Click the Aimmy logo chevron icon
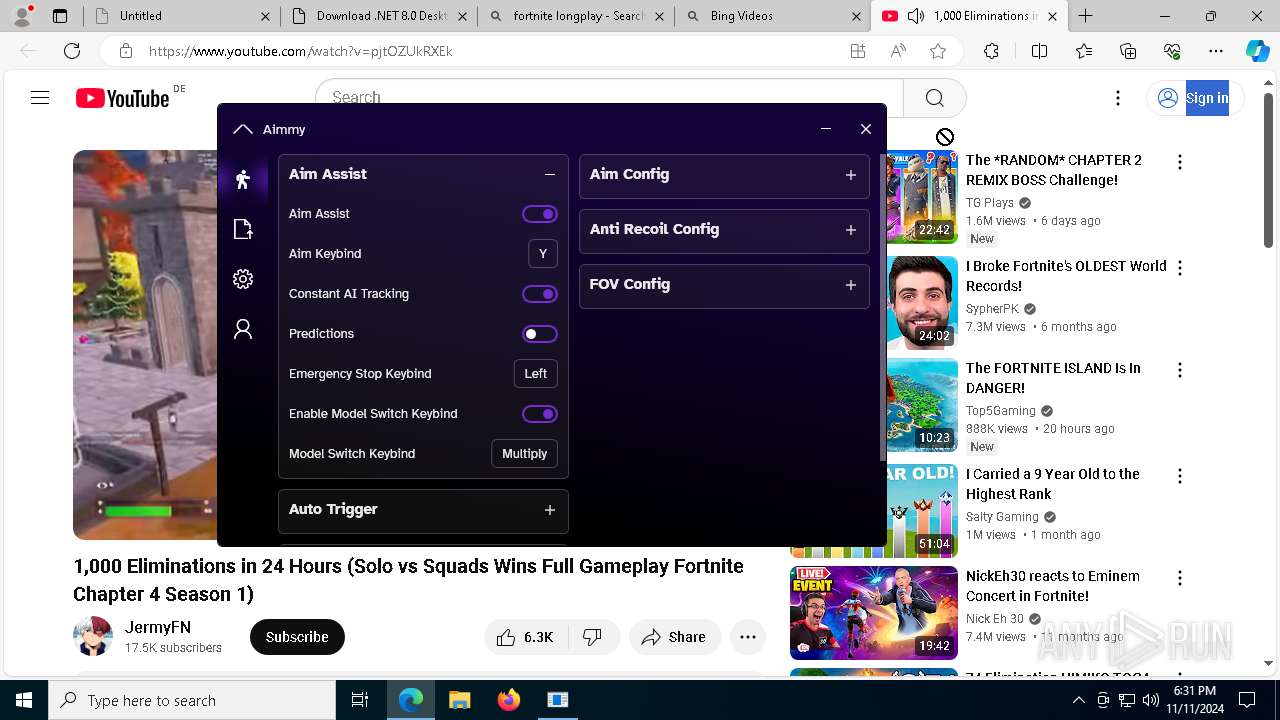The image size is (1280, 720). coord(242,129)
